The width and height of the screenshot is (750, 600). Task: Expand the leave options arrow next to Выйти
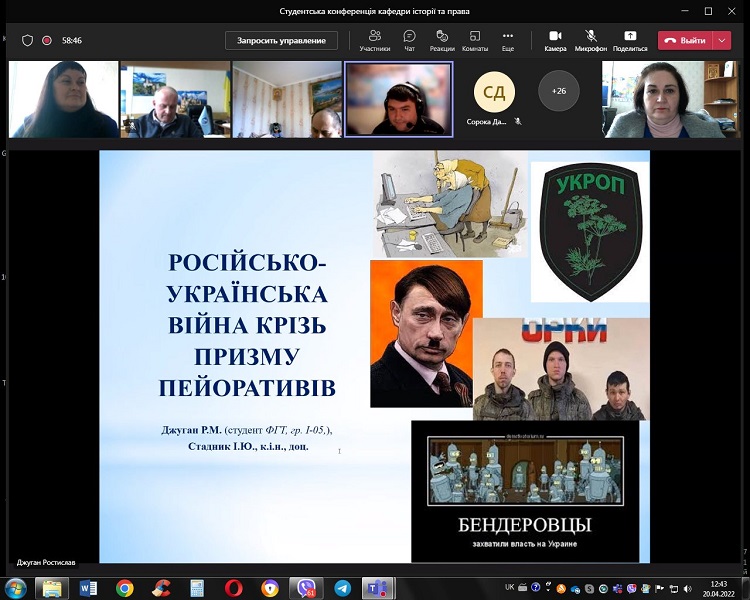(722, 41)
